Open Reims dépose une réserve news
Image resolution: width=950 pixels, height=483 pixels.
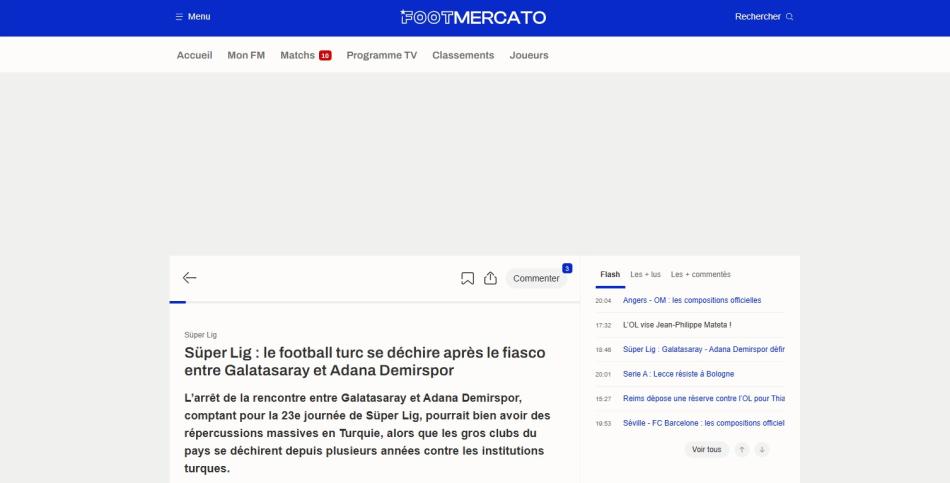(703, 399)
